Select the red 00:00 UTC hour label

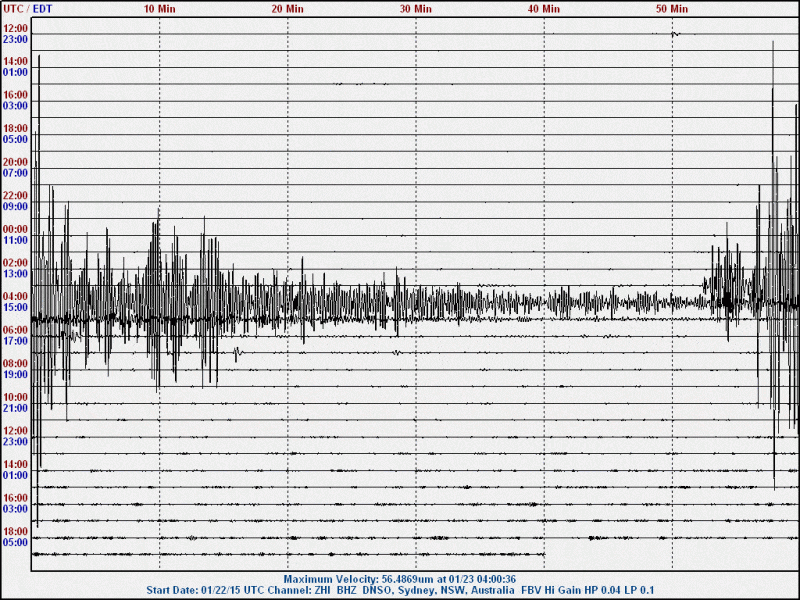coord(16,229)
